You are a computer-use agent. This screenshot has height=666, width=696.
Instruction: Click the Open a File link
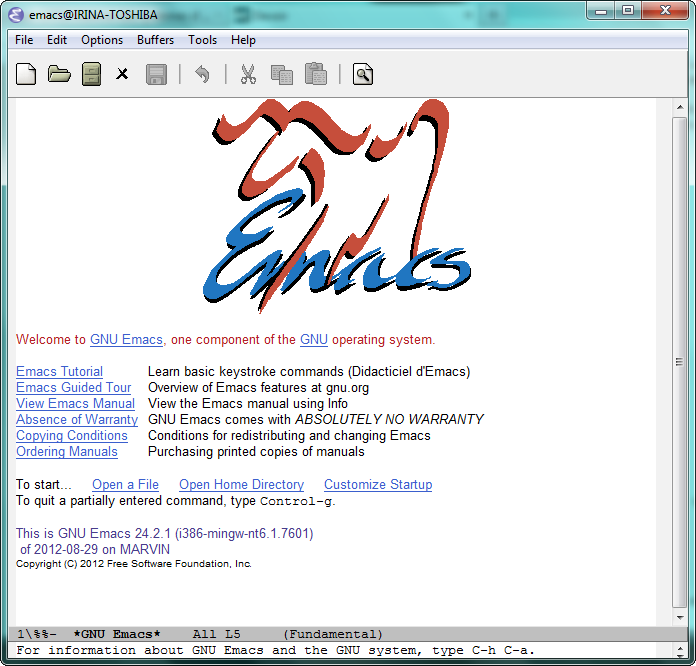coord(125,484)
